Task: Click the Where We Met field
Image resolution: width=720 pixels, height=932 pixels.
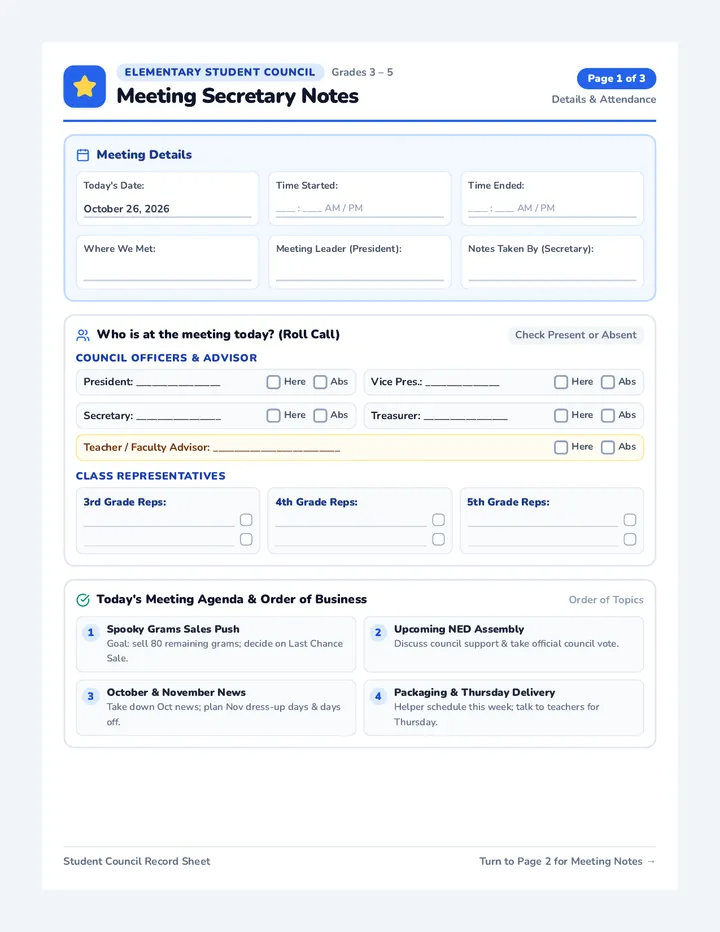Action: tap(167, 262)
